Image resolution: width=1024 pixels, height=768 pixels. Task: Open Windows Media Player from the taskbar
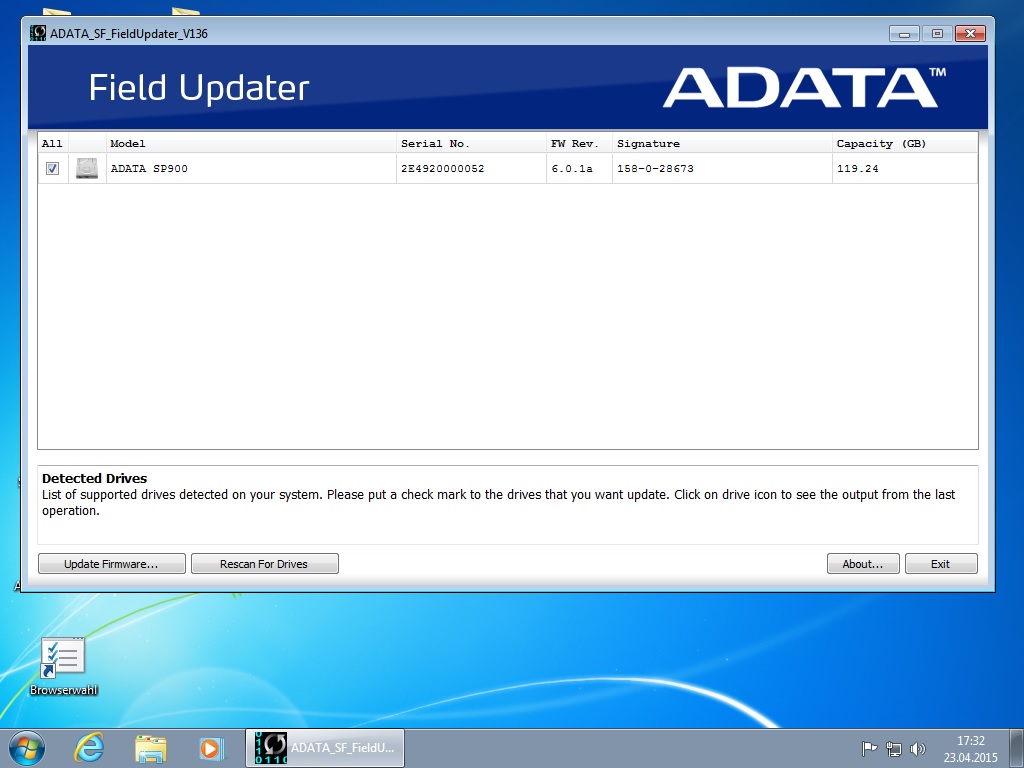211,748
